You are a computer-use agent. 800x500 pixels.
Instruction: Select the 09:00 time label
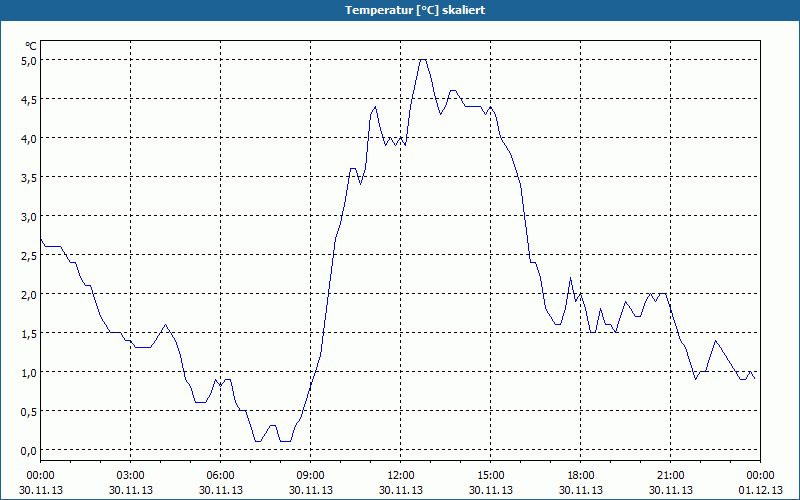pyautogui.click(x=311, y=476)
